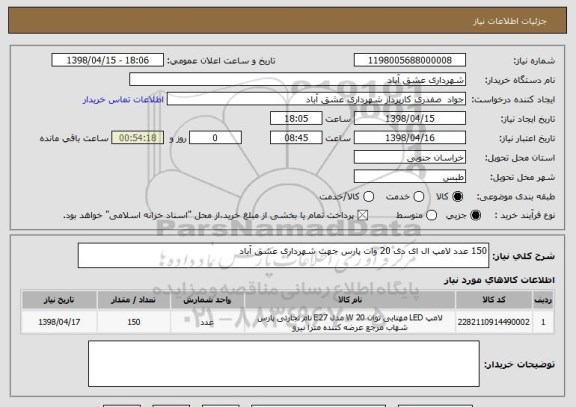This screenshot has width=576, height=407.
Task: Choose the متوسط purchase process option
Action: tap(431, 215)
